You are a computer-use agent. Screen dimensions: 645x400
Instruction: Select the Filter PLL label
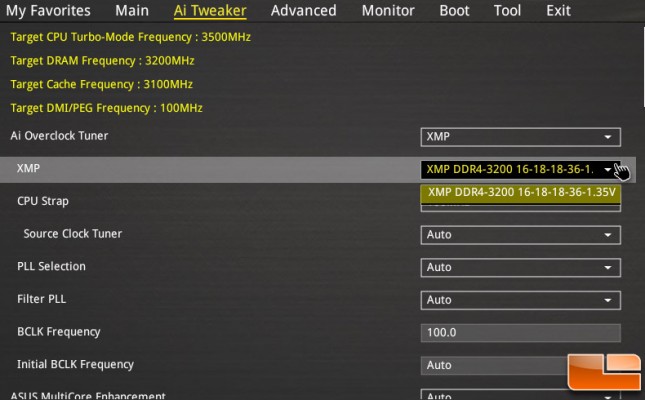[x=42, y=299]
